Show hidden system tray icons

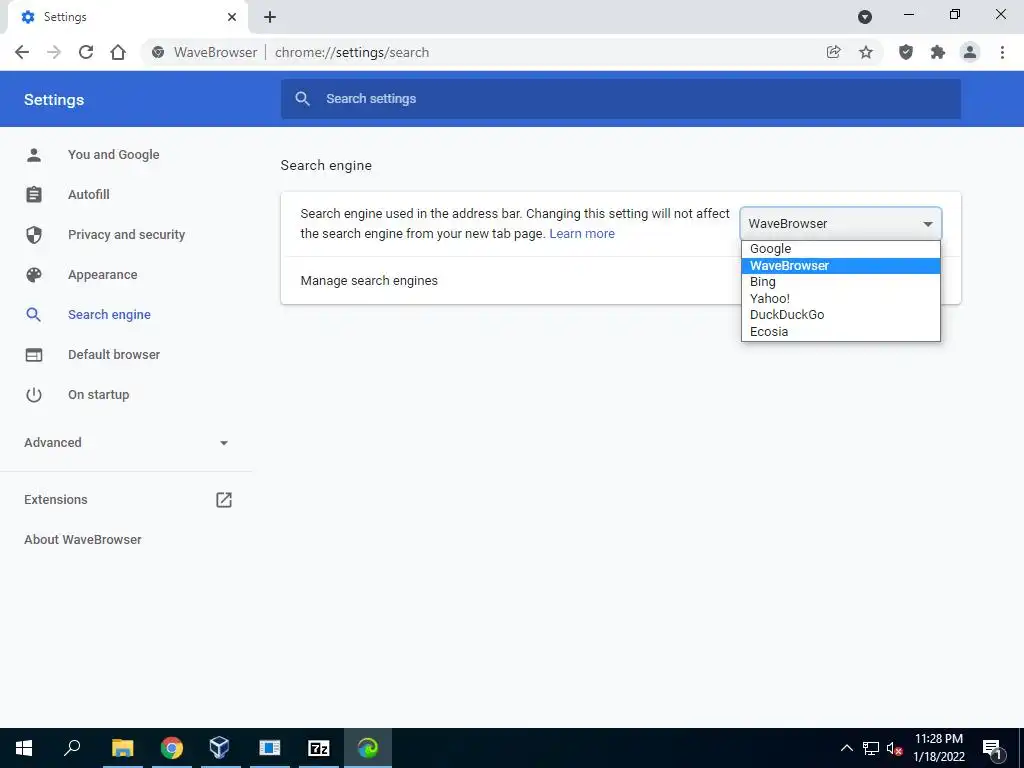(x=846, y=748)
